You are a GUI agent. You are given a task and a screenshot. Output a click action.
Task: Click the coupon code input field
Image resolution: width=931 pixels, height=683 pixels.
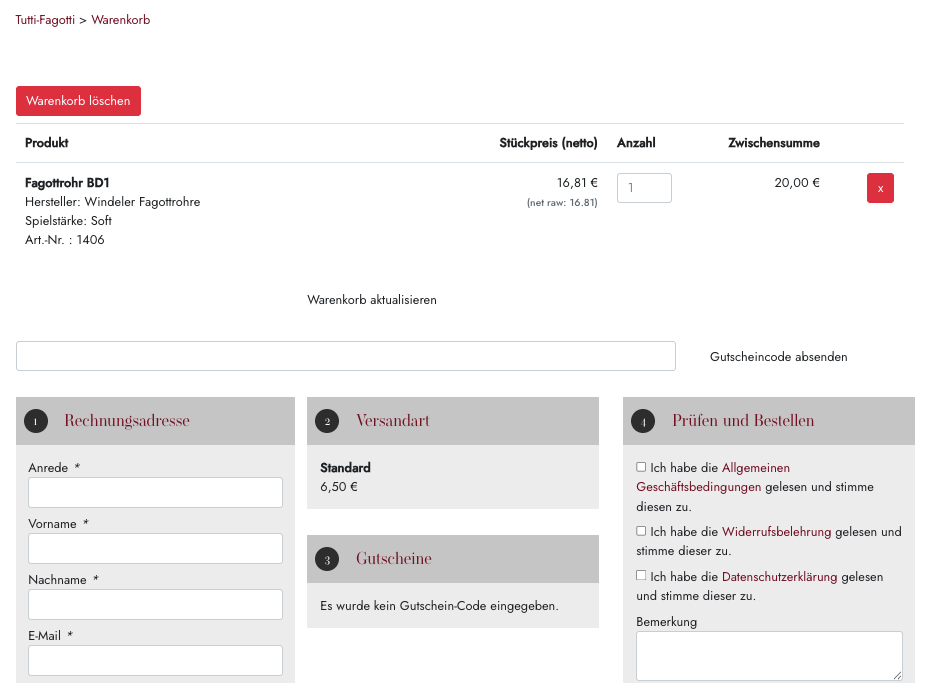pyautogui.click(x=345, y=356)
